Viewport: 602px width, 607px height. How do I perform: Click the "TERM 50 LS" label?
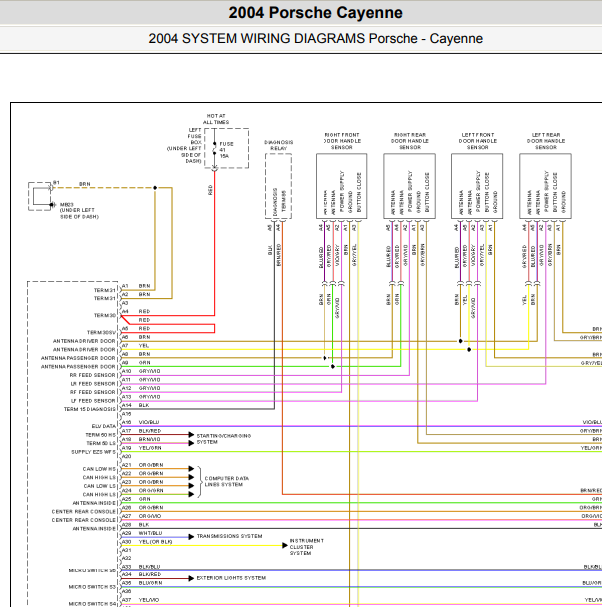(x=101, y=443)
